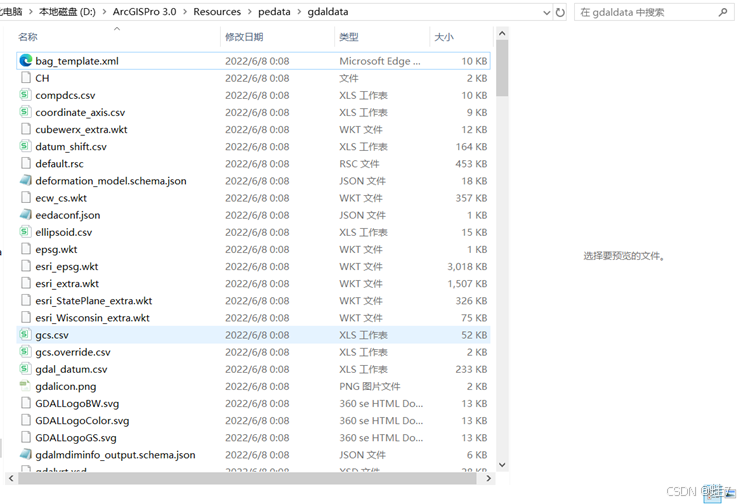Image resolution: width=743 pixels, height=504 pixels.
Task: Click horizontal scrollbar right arrow
Action: (x=489, y=478)
